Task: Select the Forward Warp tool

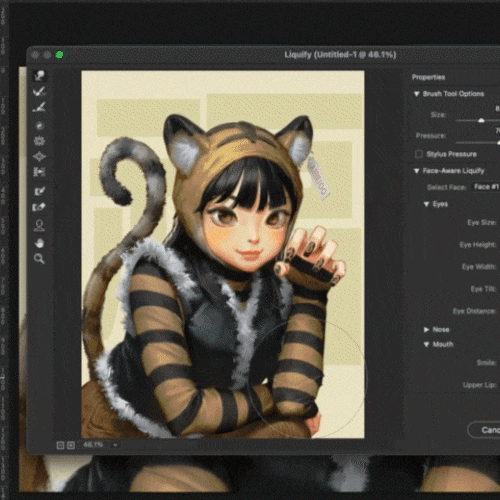Action: pyautogui.click(x=40, y=75)
